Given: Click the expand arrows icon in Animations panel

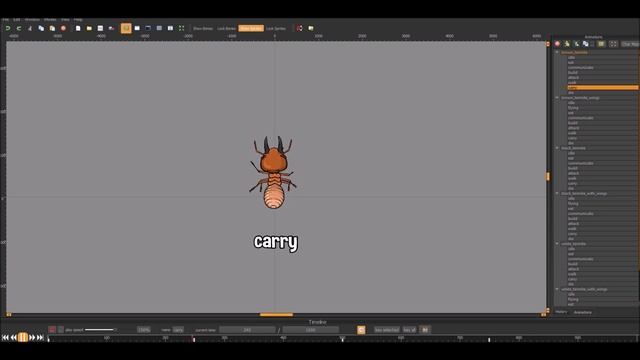Looking at the screenshot, I should tap(613, 44).
